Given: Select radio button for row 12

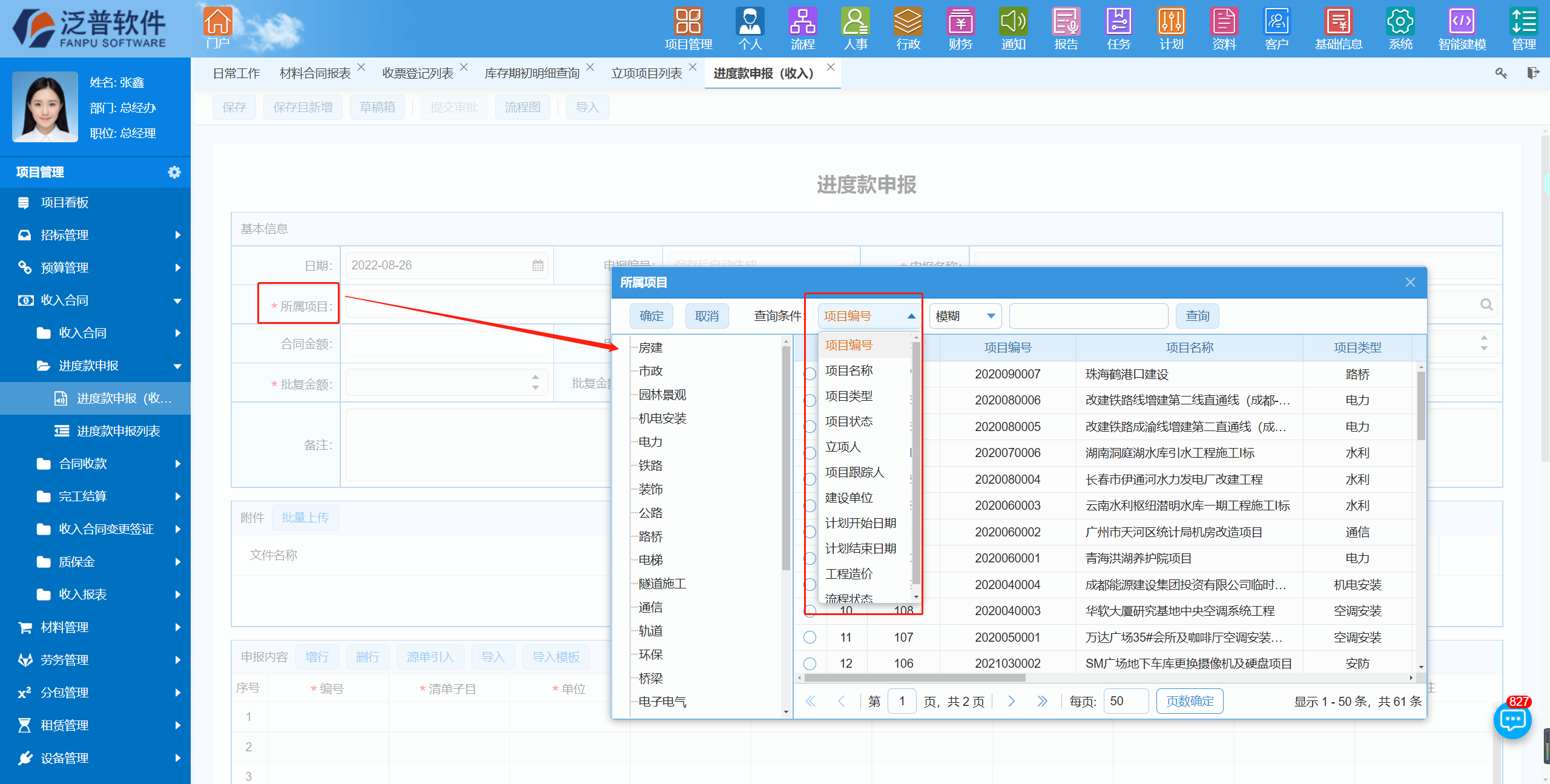Looking at the screenshot, I should (x=810, y=664).
